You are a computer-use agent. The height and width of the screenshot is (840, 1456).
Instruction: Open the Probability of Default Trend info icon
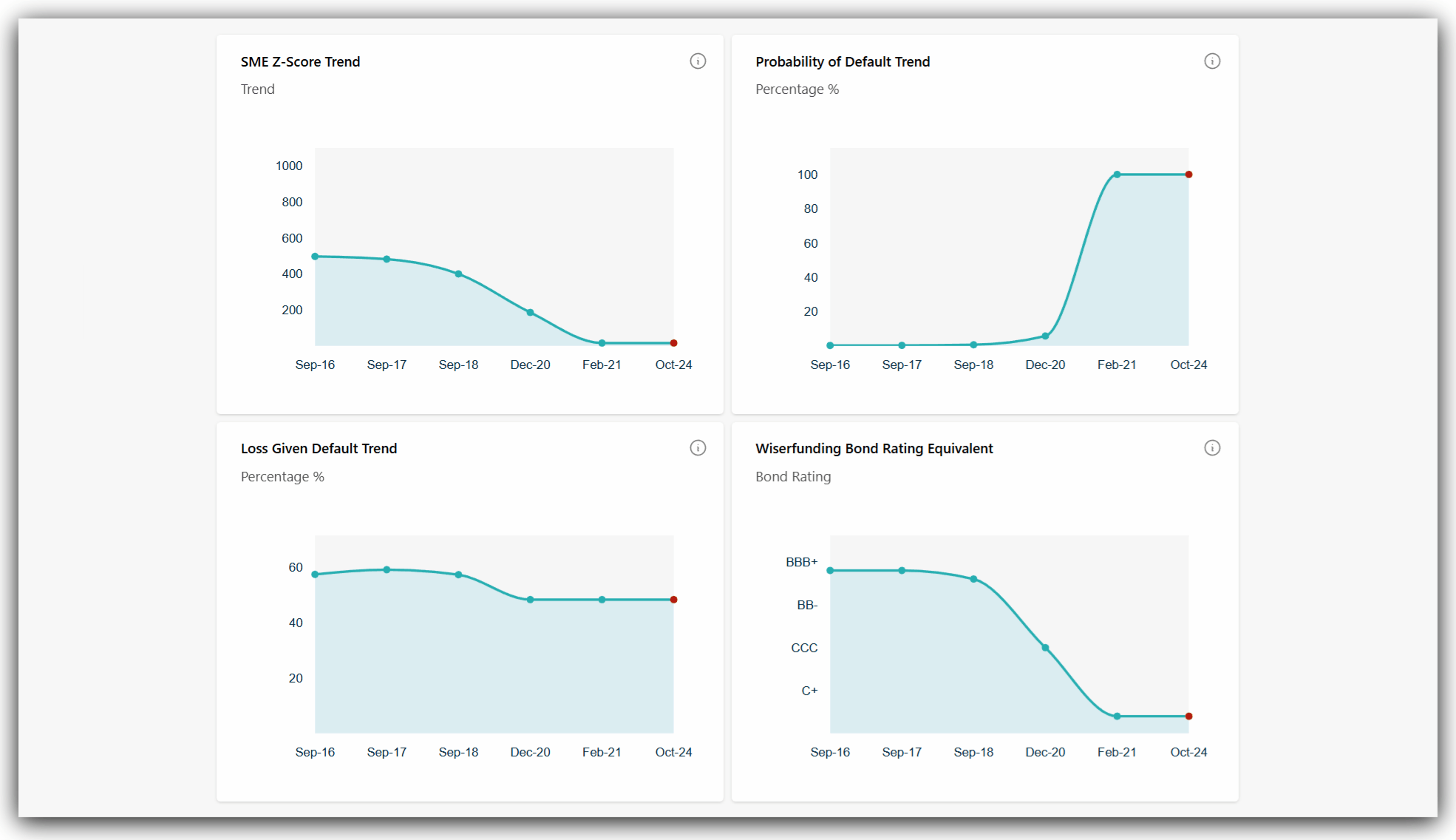click(x=1211, y=61)
